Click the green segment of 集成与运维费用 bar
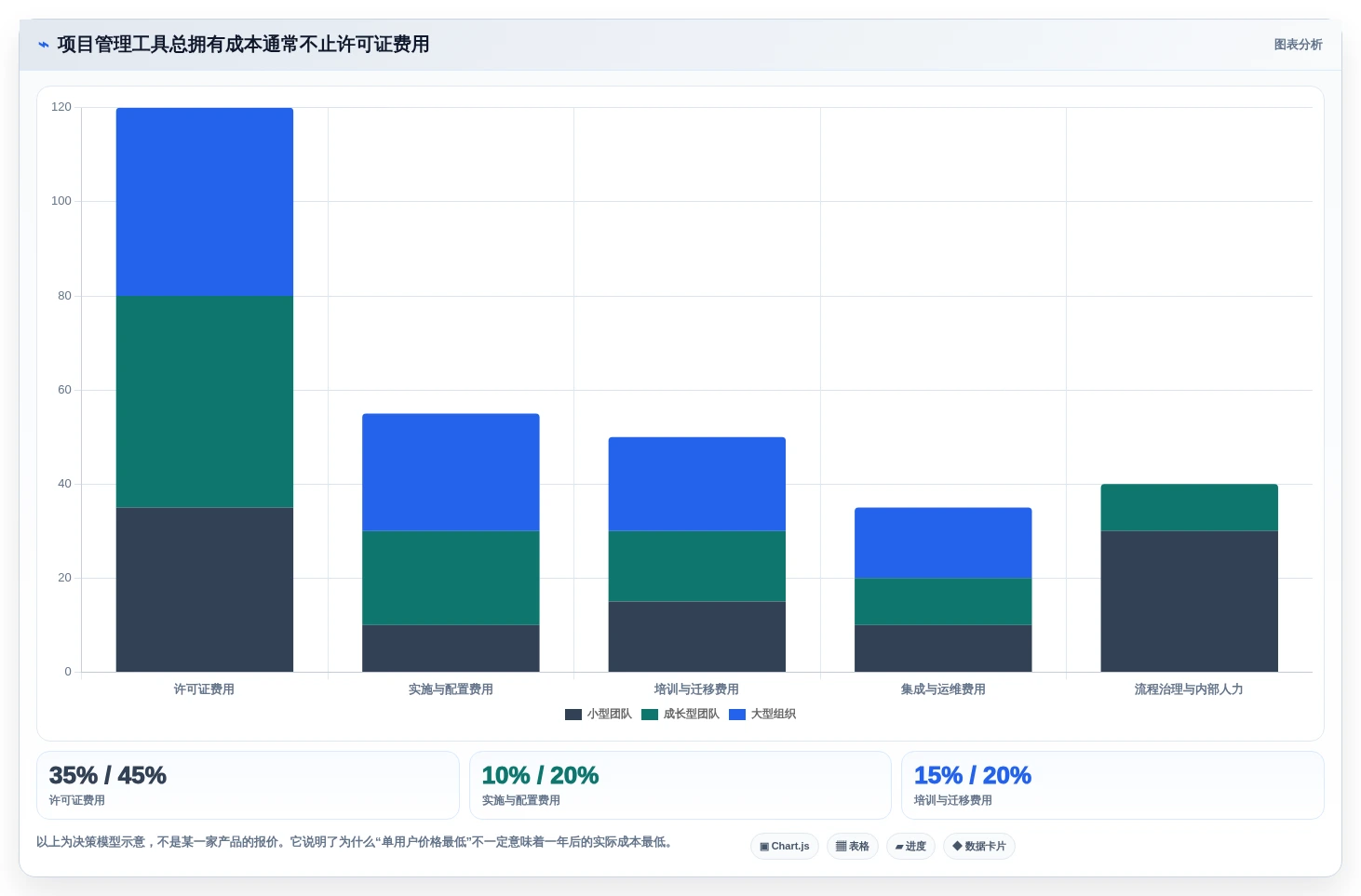The width and height of the screenshot is (1361, 896). (x=943, y=602)
